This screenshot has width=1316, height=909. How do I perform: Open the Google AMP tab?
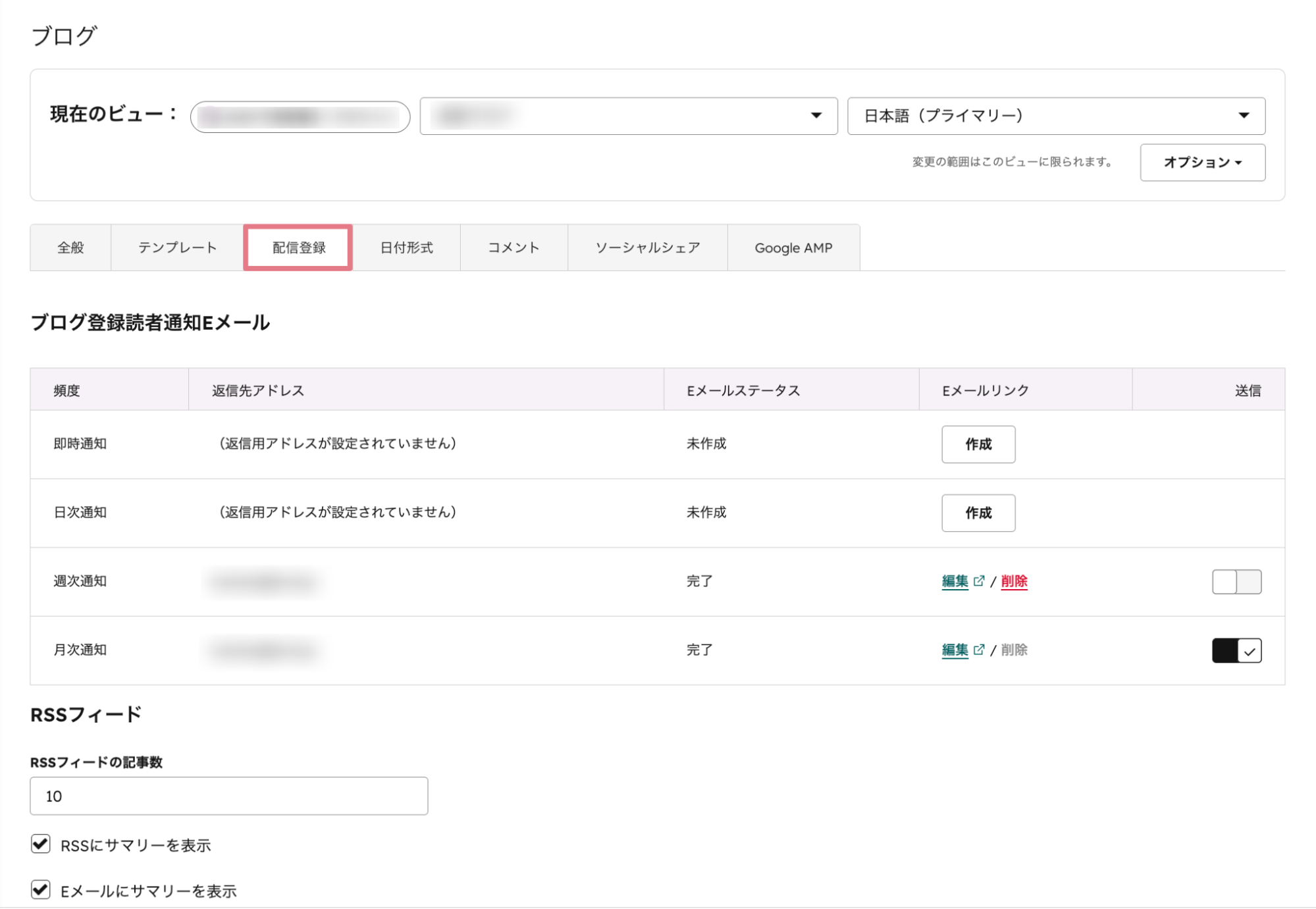[x=793, y=247]
